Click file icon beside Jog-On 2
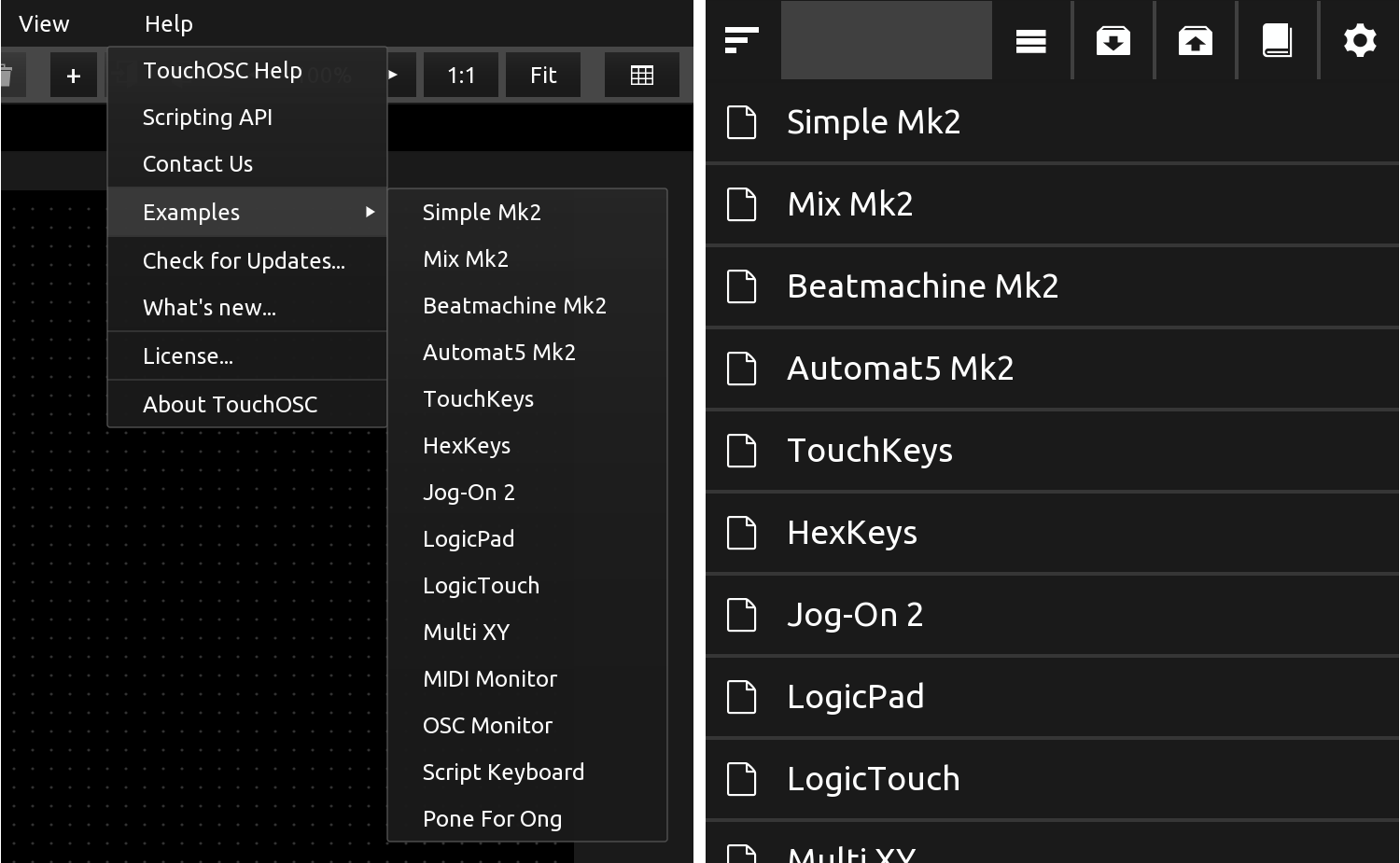 click(742, 615)
